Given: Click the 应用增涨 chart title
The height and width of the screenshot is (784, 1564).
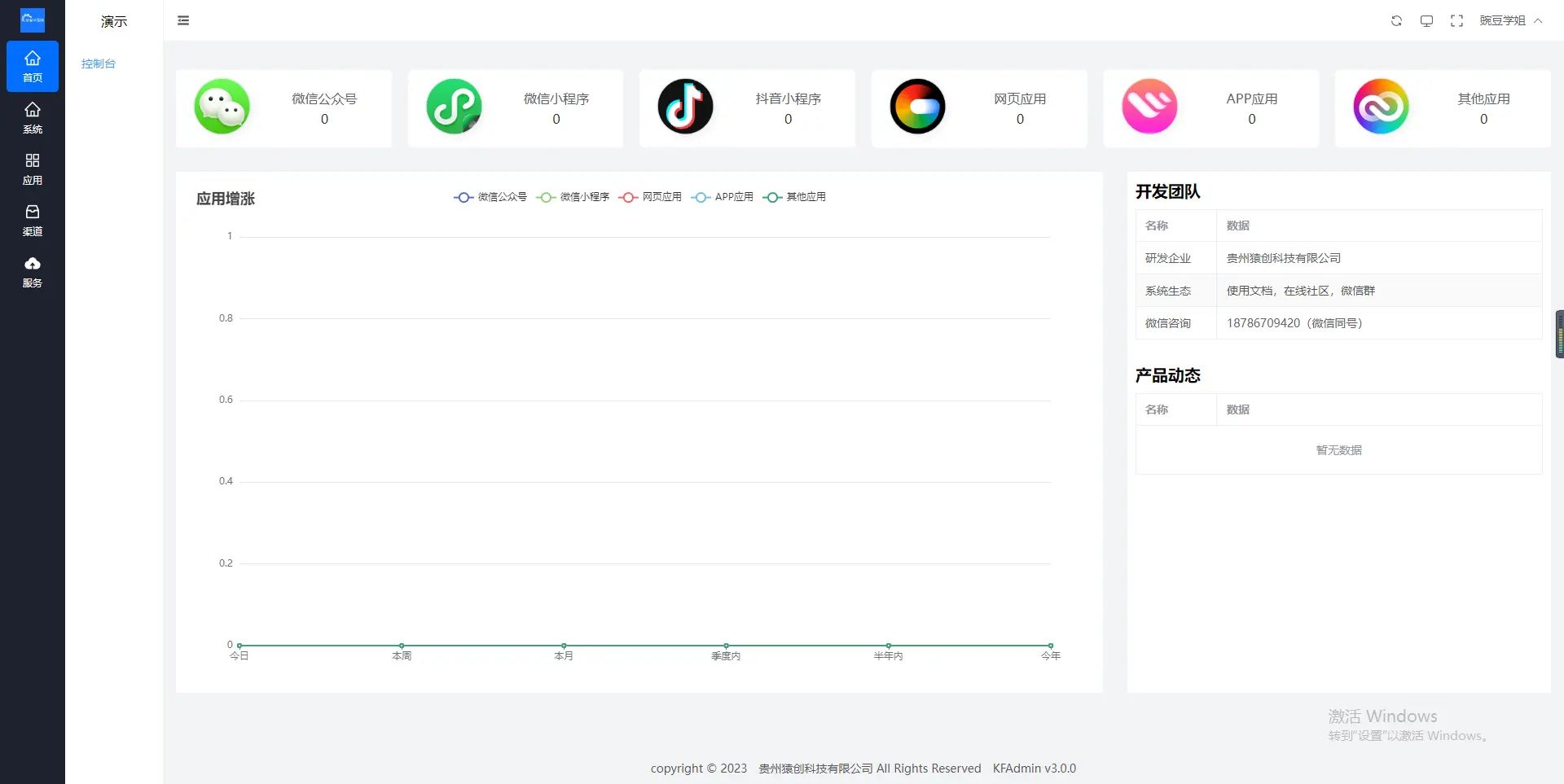Looking at the screenshot, I should (226, 199).
